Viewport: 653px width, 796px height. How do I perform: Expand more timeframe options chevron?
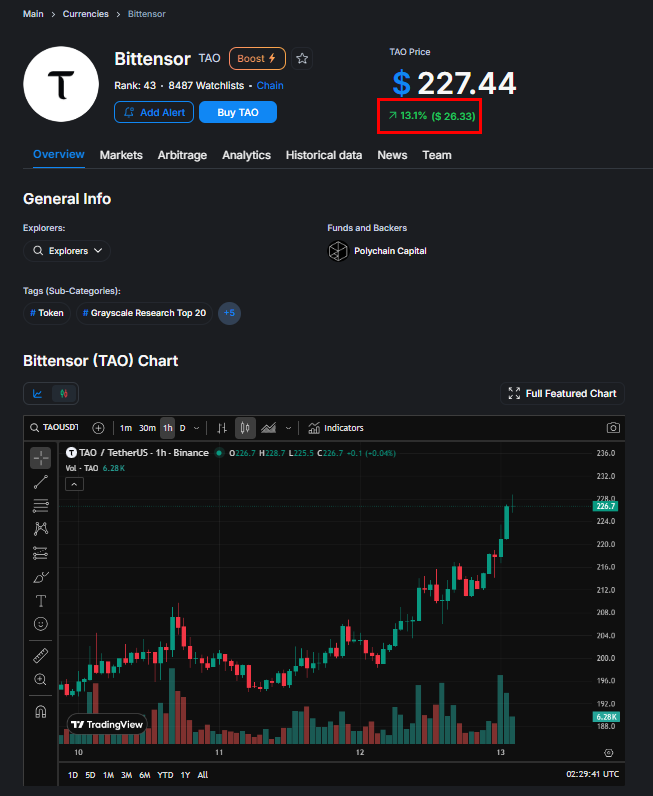tap(197, 428)
